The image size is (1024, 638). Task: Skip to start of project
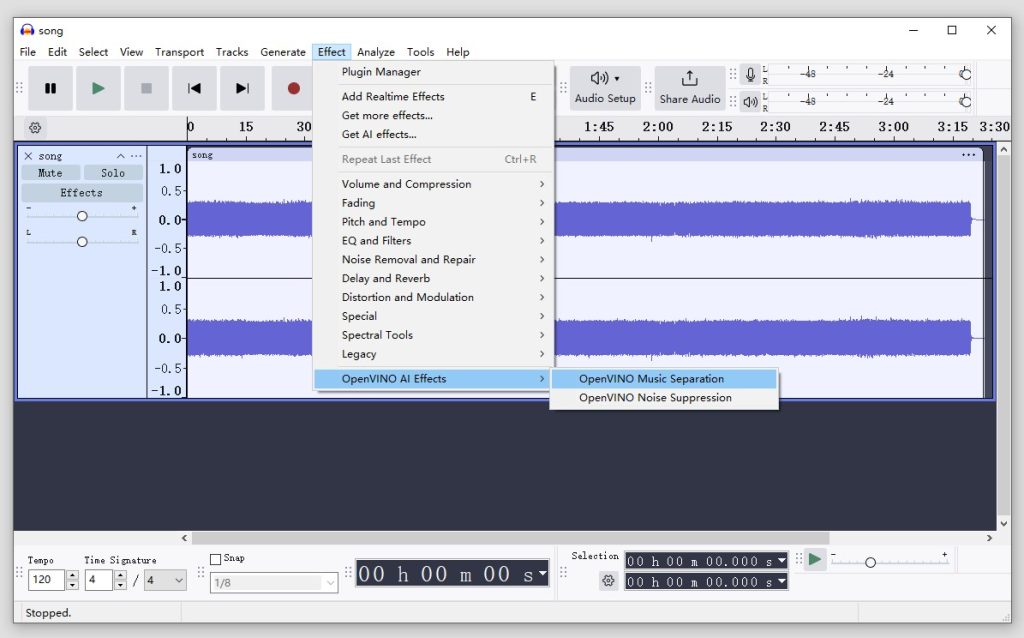[x=194, y=88]
